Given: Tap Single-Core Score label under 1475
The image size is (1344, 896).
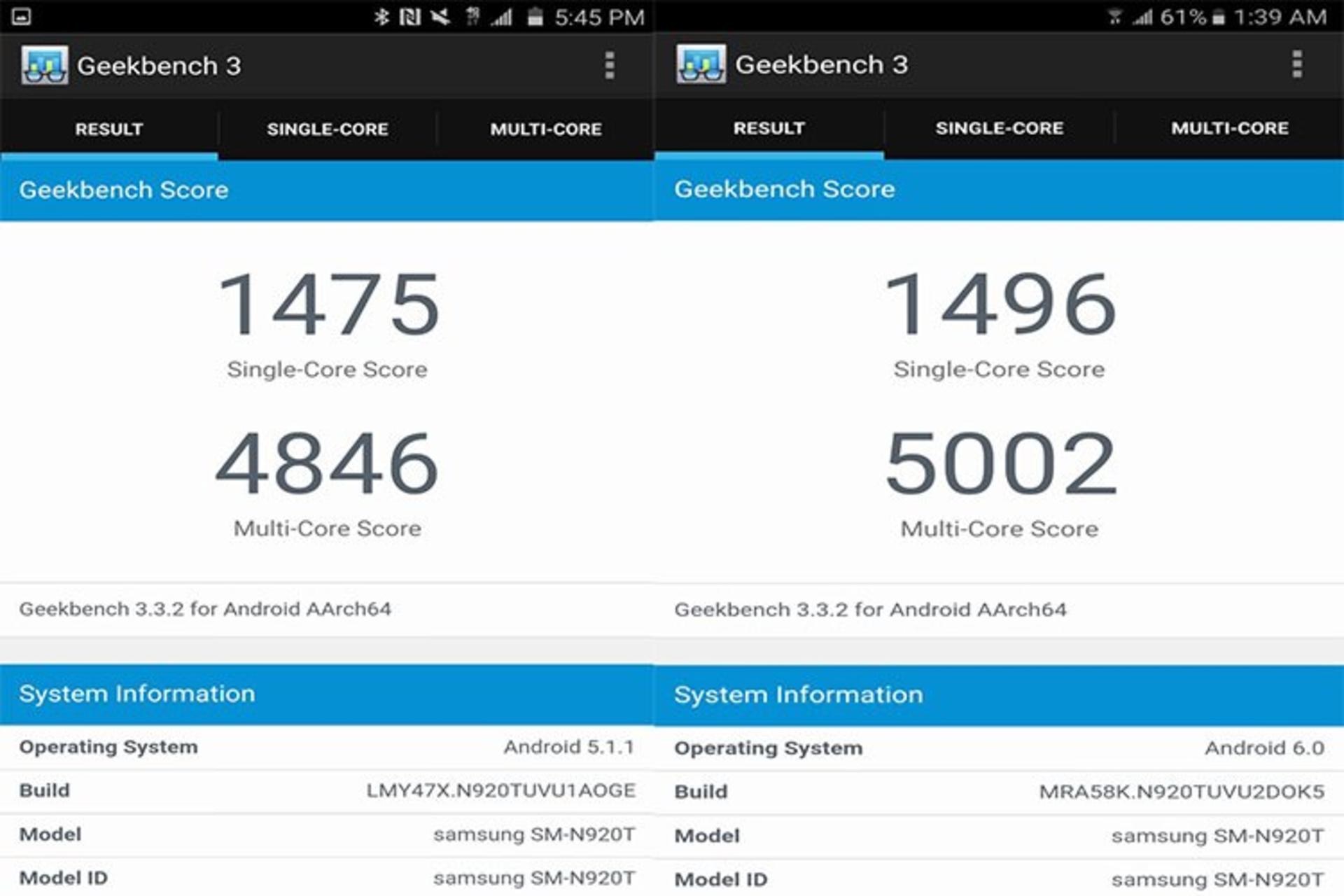Looking at the screenshot, I should (x=327, y=370).
